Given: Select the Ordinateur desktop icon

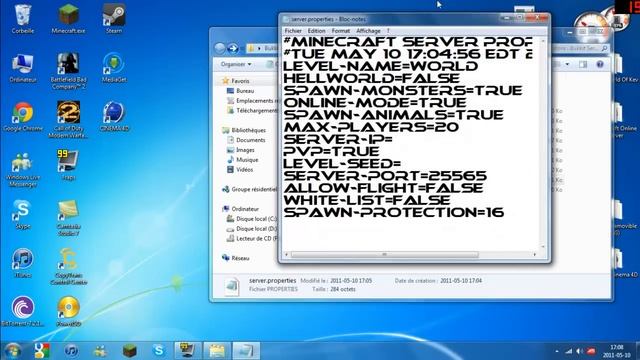Looking at the screenshot, I should tap(23, 67).
